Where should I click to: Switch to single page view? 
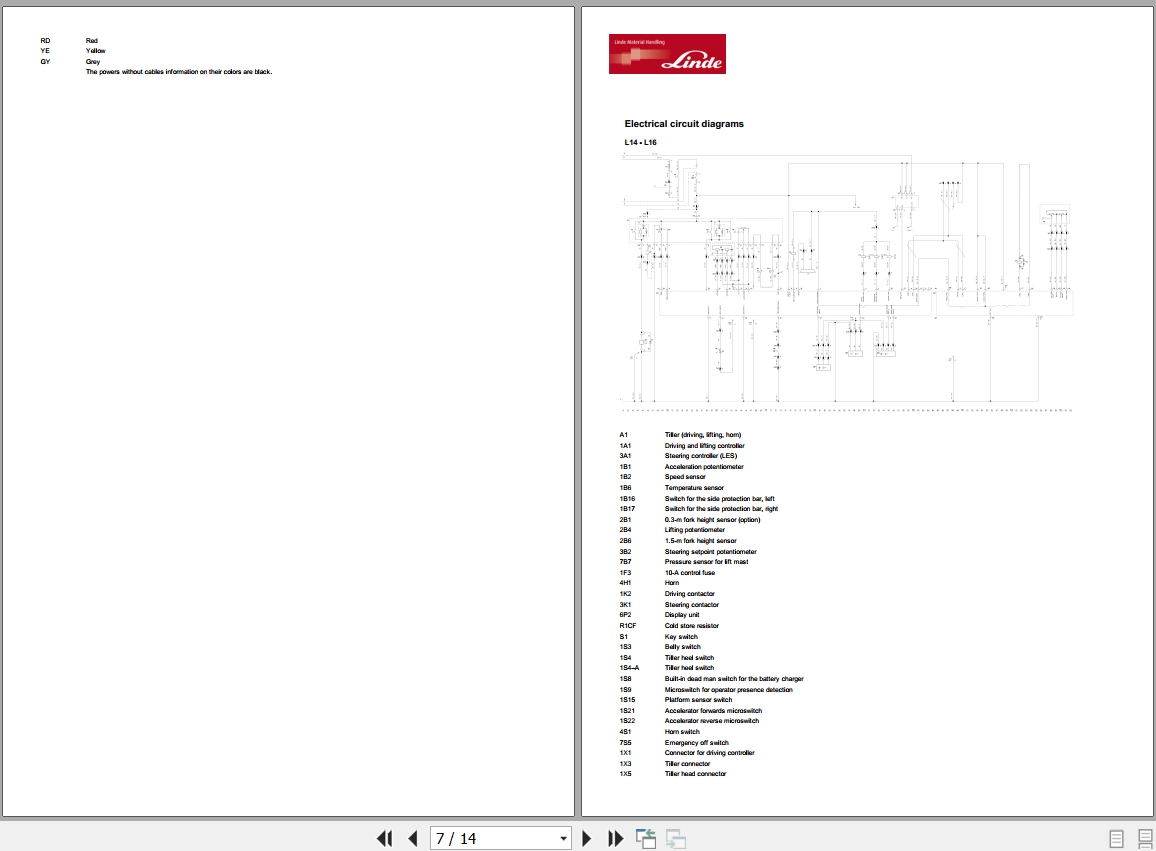1116,838
